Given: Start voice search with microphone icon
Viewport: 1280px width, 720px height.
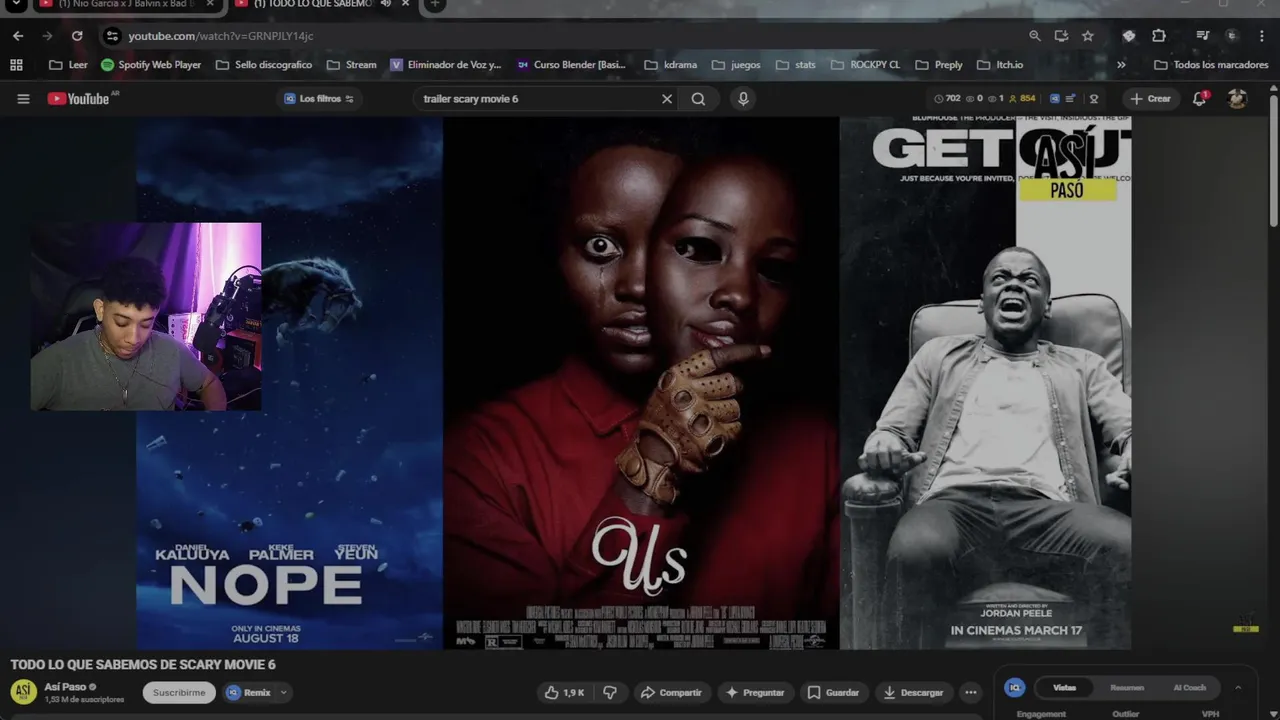Looking at the screenshot, I should [x=742, y=99].
